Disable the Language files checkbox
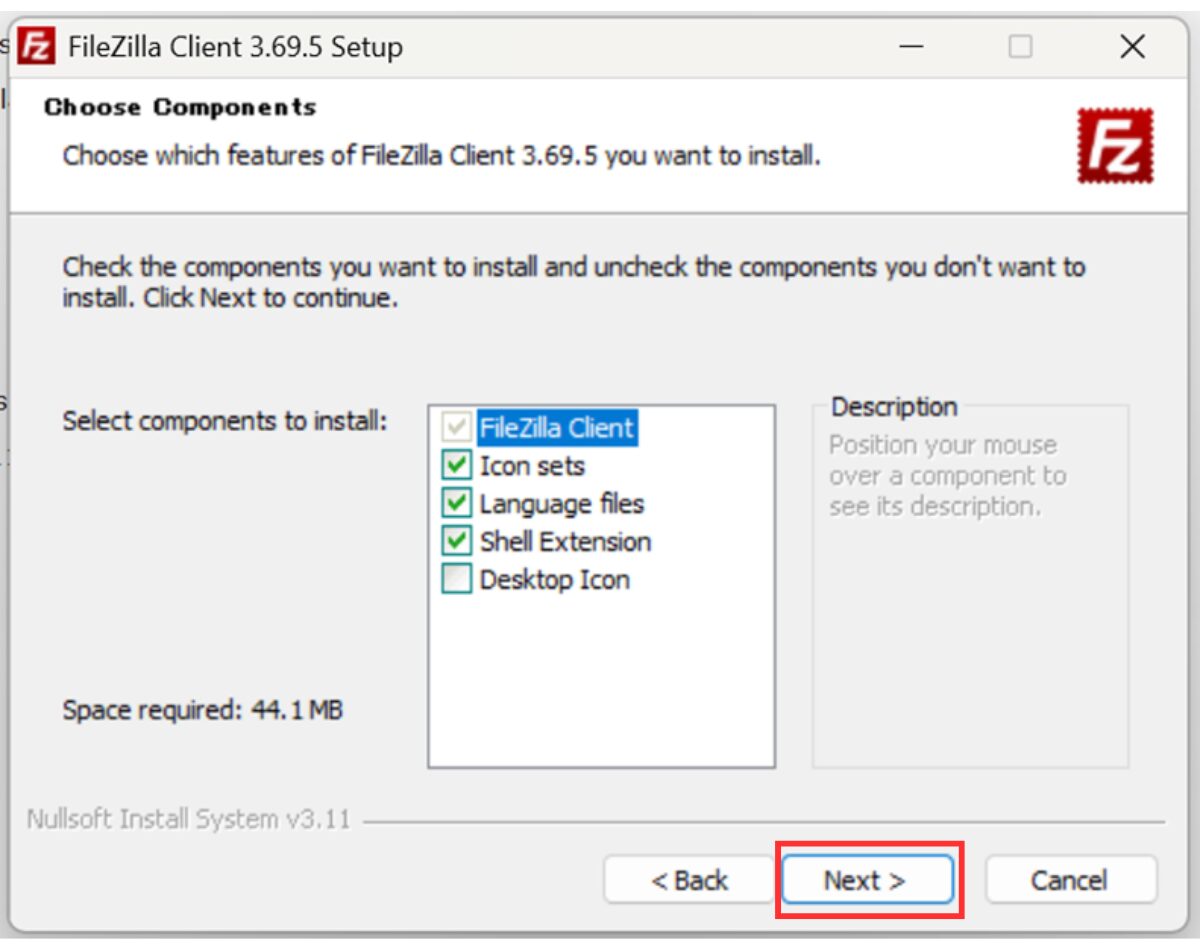Screen dimensions: 1200x950 (456, 504)
